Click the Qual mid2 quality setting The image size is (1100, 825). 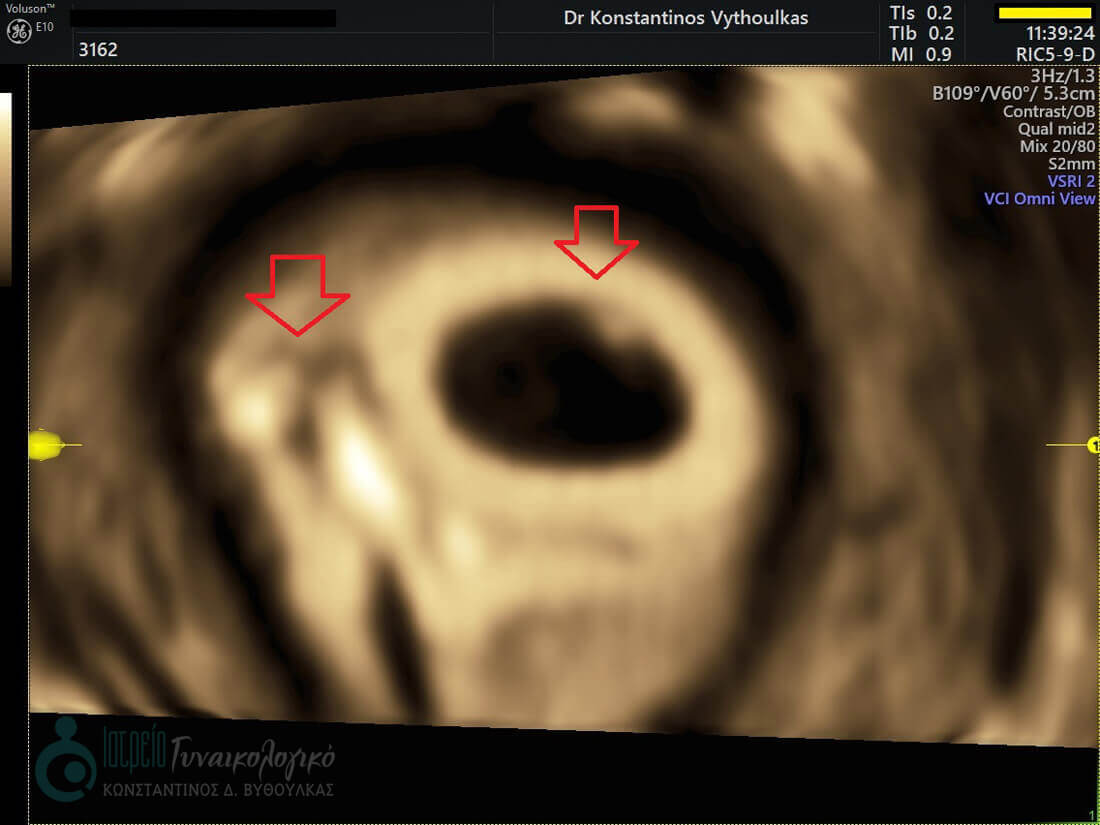[x=1056, y=129]
